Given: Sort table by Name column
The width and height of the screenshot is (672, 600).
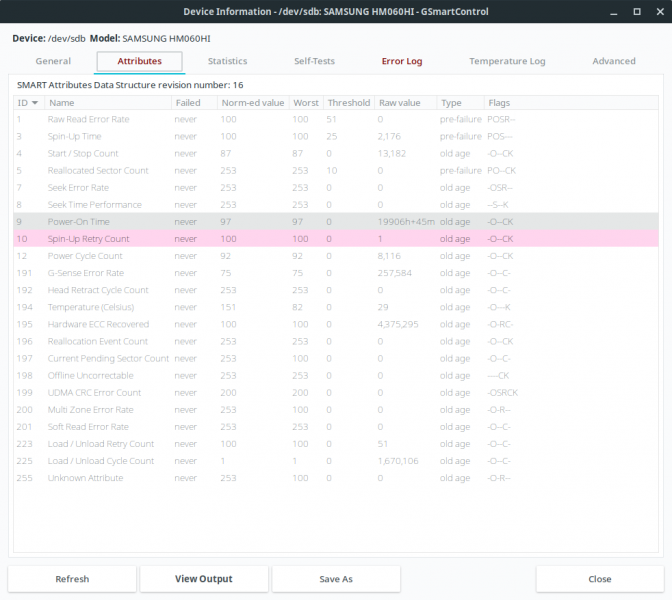Looking at the screenshot, I should [108, 103].
